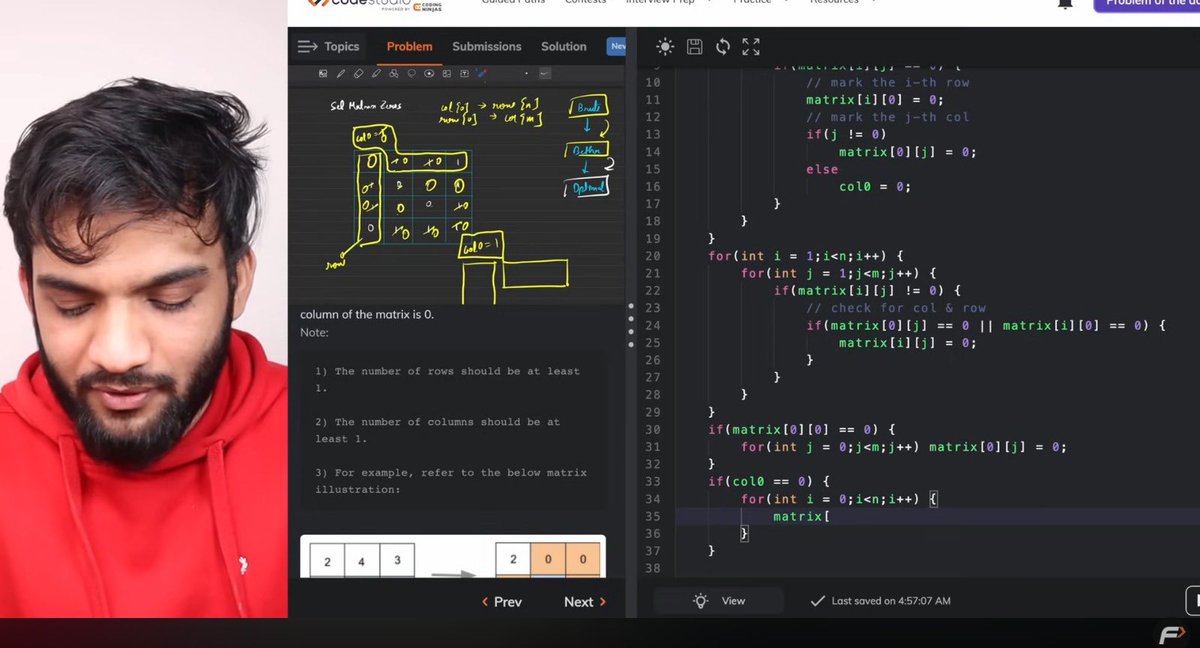Click 'if(matrix[0][0] == 0) {' on line 30

801,429
